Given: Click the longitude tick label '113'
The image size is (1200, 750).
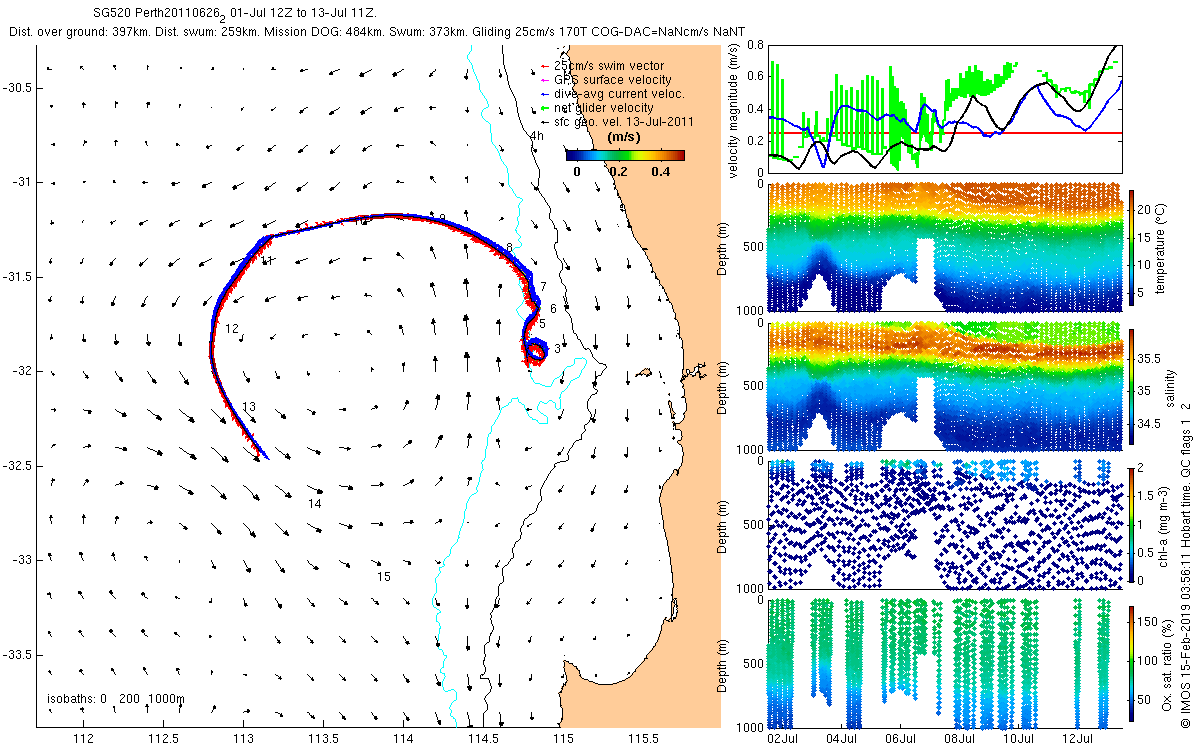Looking at the screenshot, I should (x=243, y=739).
